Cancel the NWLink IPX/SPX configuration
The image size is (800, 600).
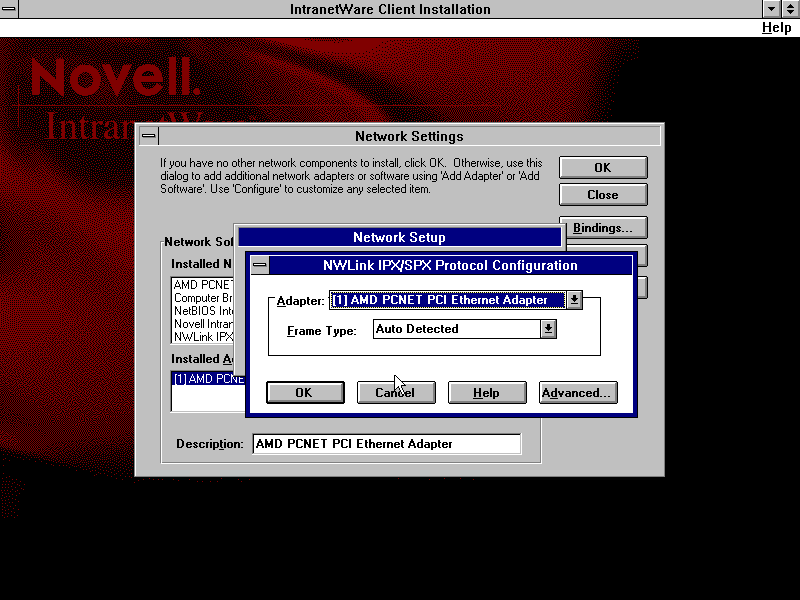pyautogui.click(x=396, y=392)
